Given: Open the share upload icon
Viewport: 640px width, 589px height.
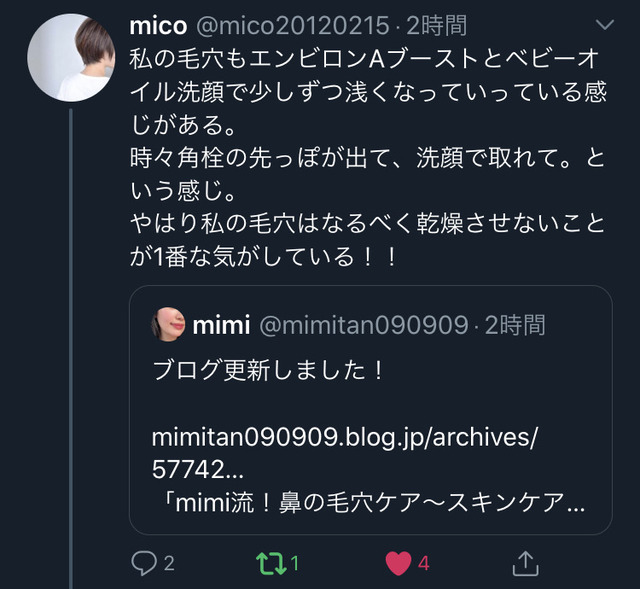Looking at the screenshot, I should 526,563.
